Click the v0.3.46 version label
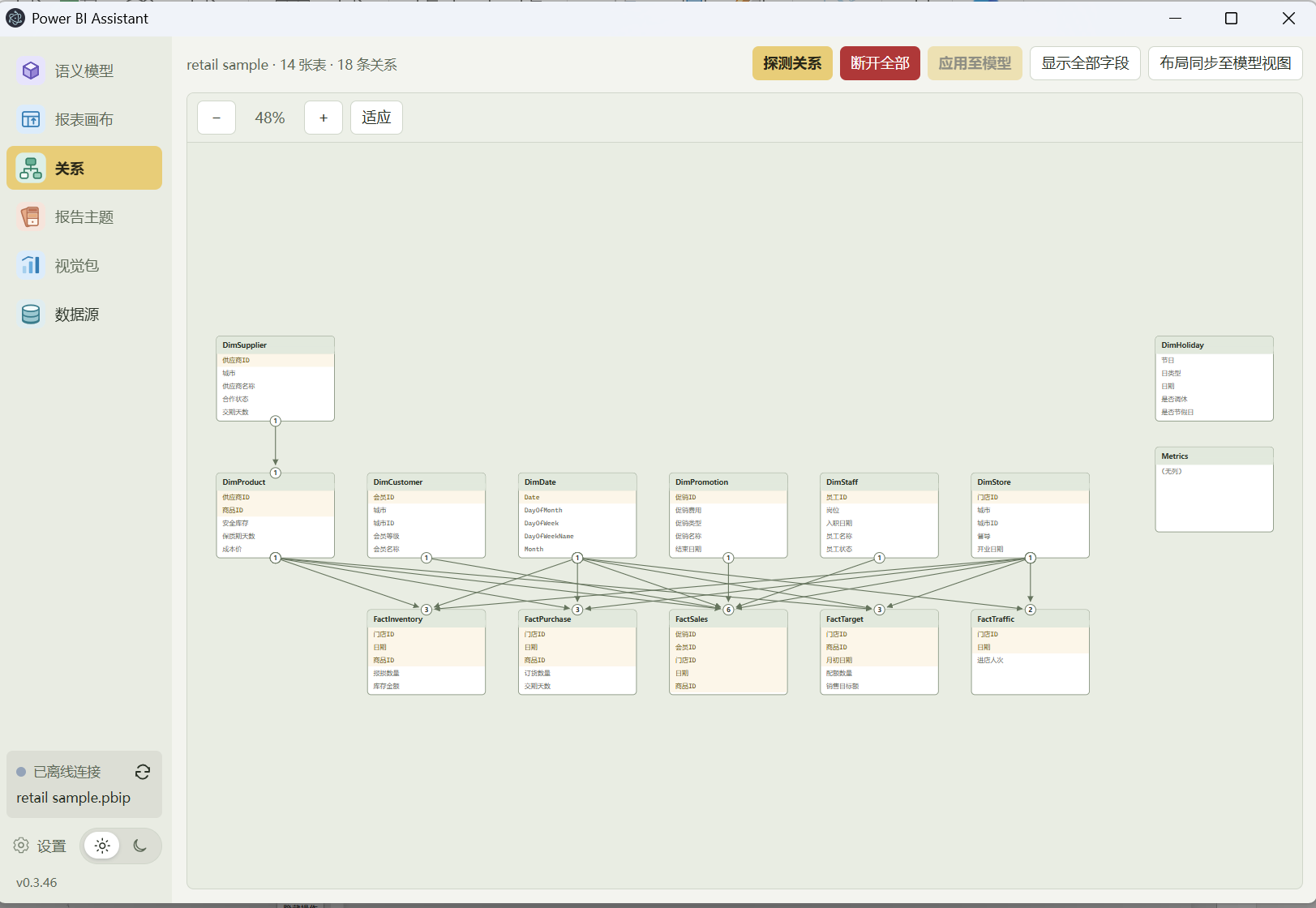This screenshot has height=908, width=1316. coord(36,883)
